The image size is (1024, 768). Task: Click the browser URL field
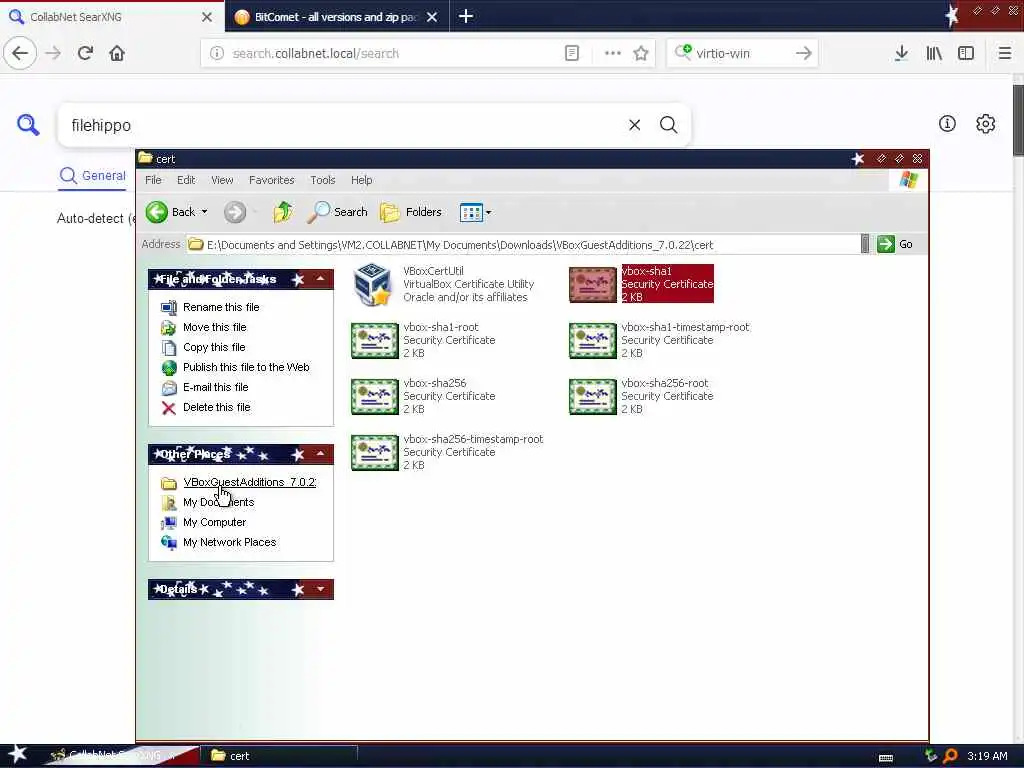(x=392, y=54)
